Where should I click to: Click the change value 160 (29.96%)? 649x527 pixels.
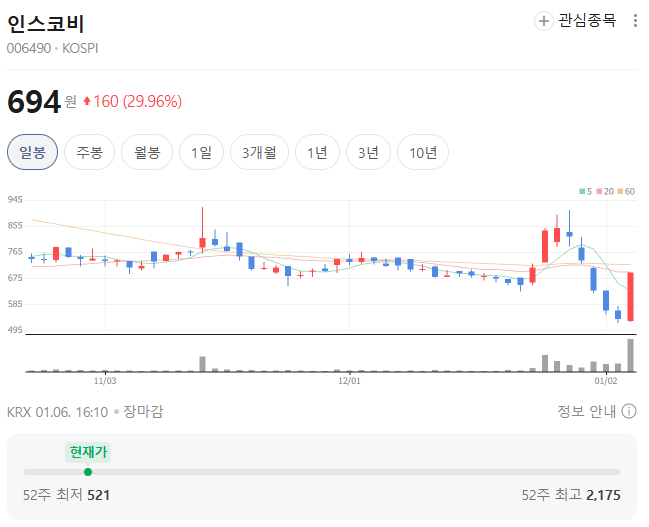(132, 101)
